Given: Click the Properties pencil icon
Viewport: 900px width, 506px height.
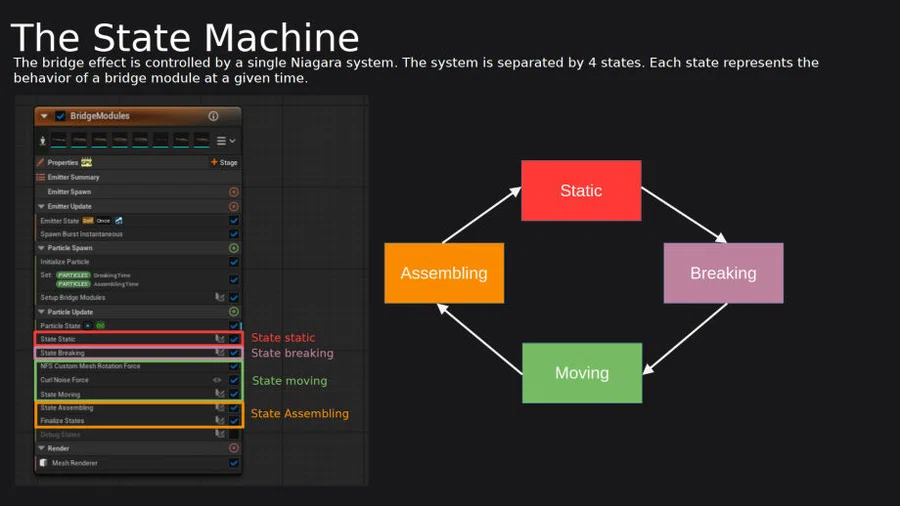Looking at the screenshot, I should (x=41, y=162).
